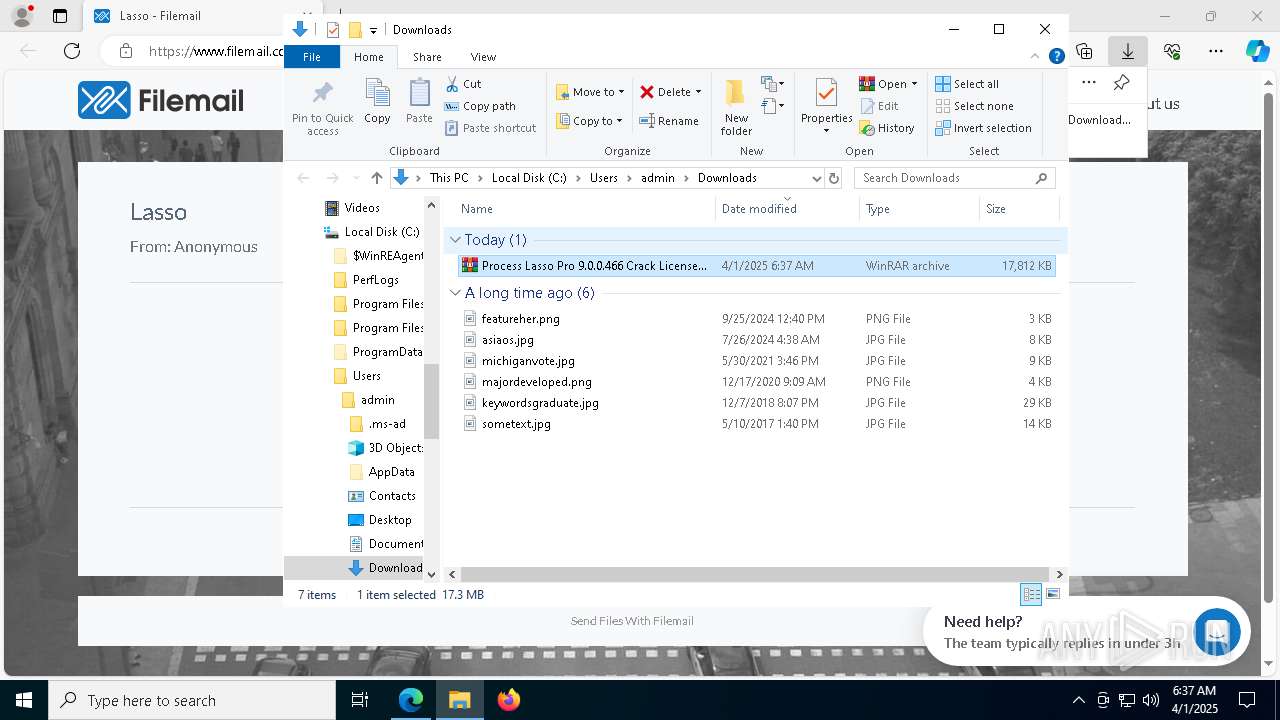This screenshot has height=720, width=1280.
Task: Select asiaos.jpg file
Action: [757, 340]
